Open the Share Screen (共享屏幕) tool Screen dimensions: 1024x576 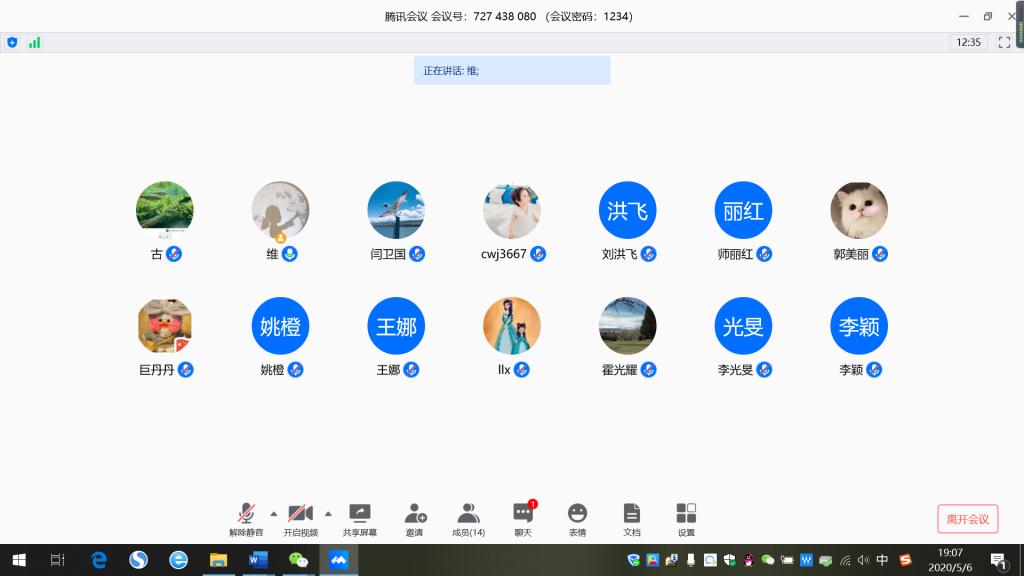pos(359,519)
